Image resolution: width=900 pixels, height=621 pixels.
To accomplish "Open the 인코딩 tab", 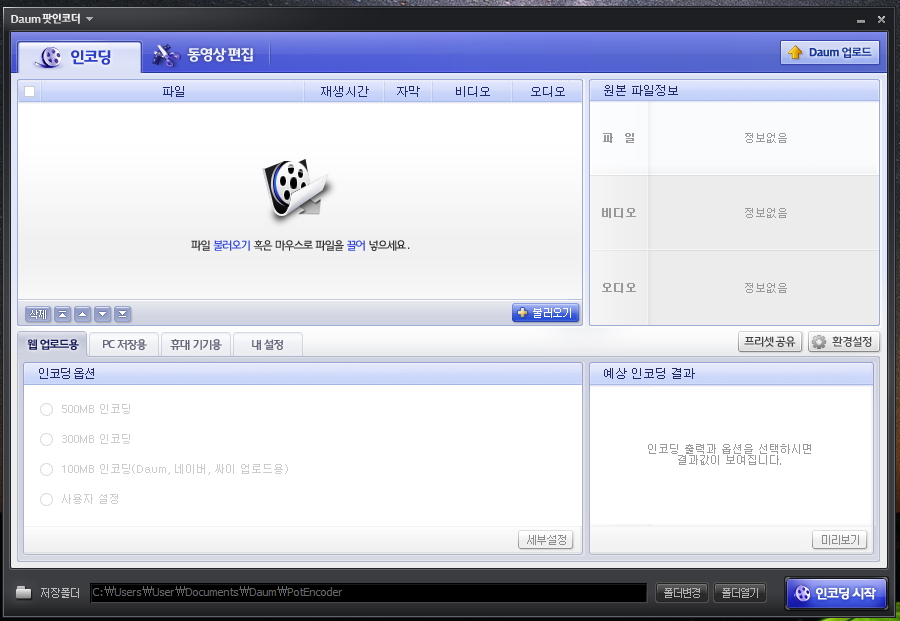I will [x=79, y=57].
